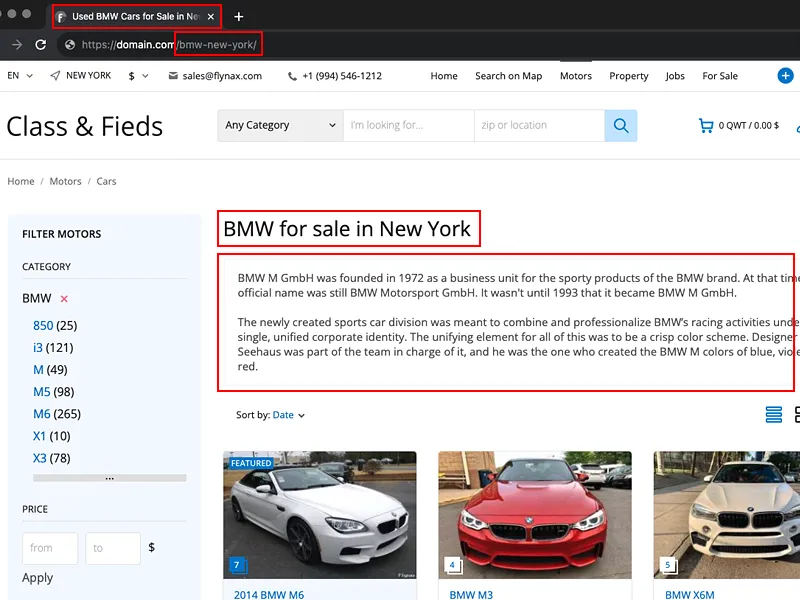Click the price 'from' input field
The image size is (800, 600).
[50, 548]
